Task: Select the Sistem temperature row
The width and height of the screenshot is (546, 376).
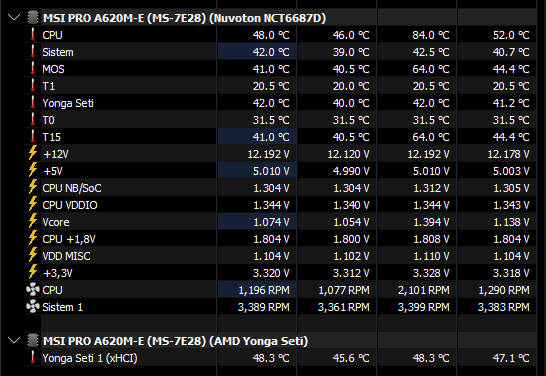Action: tap(280, 52)
